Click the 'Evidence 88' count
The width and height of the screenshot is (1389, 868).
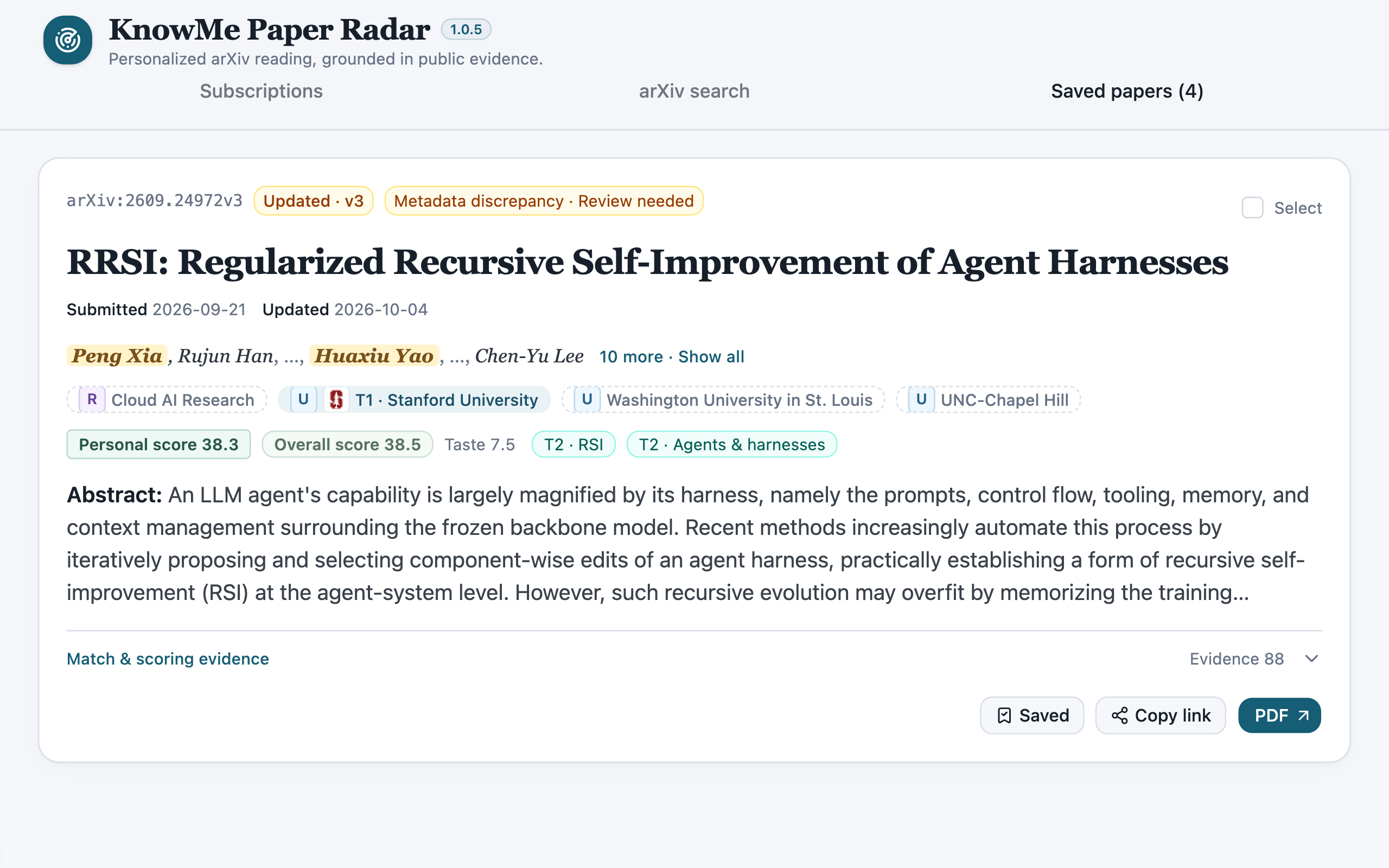pyautogui.click(x=1237, y=659)
